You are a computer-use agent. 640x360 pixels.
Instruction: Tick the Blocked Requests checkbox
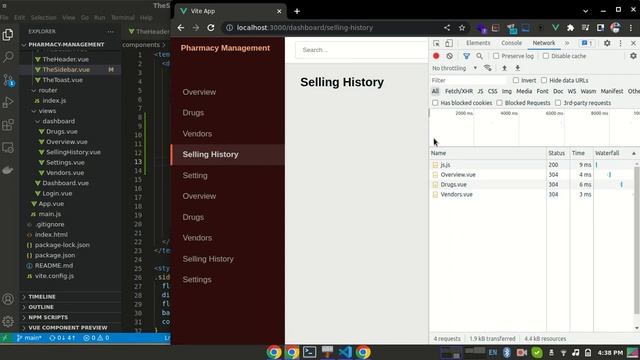[x=499, y=103]
